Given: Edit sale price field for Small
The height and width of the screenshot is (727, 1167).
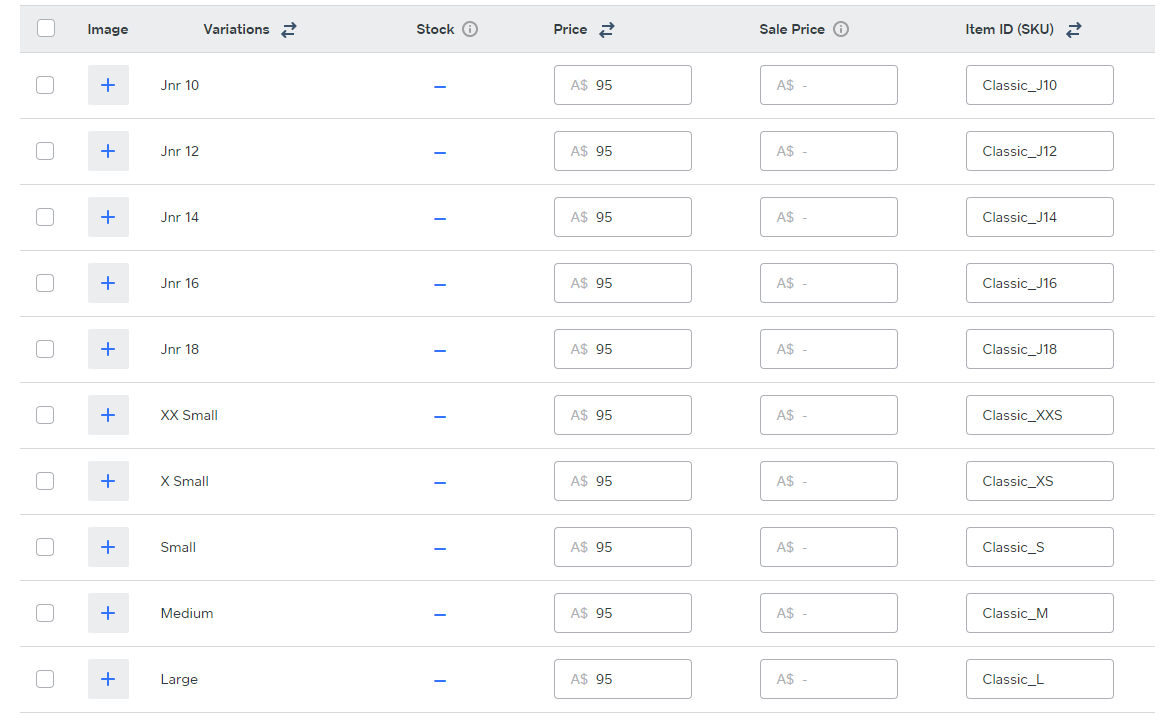Looking at the screenshot, I should tap(829, 547).
